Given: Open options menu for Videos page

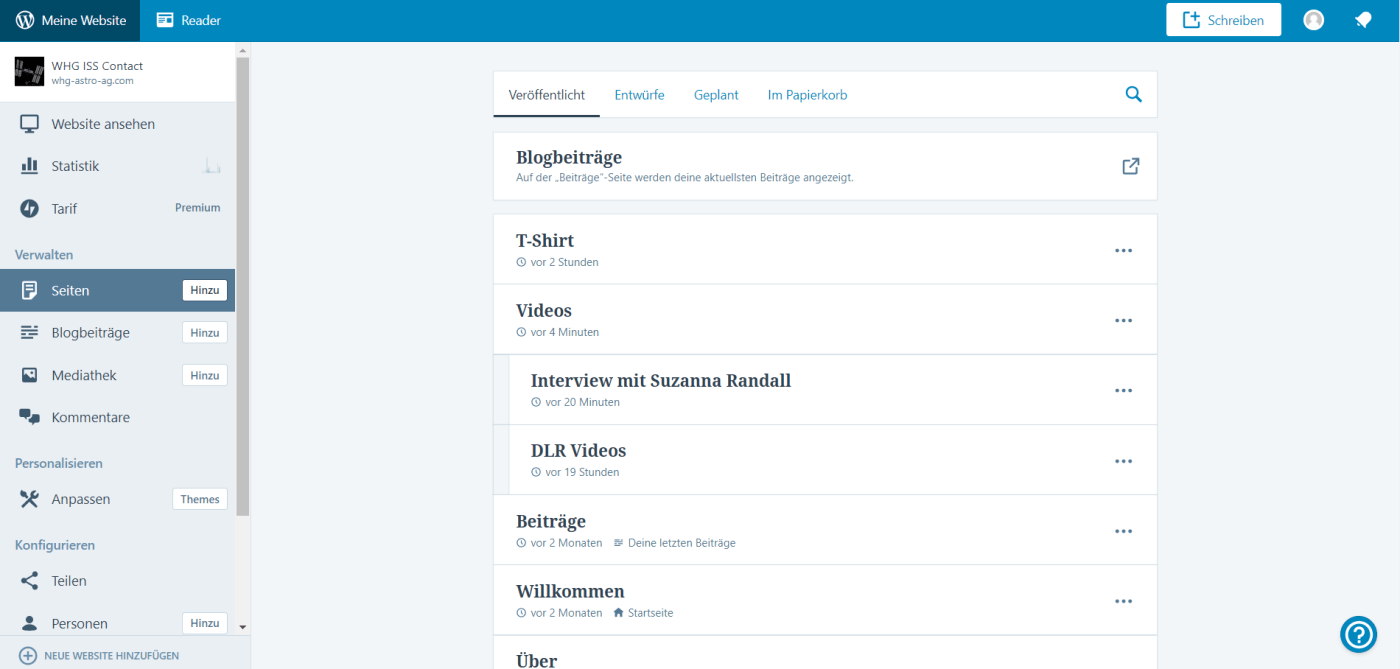Looking at the screenshot, I should coord(1123,320).
